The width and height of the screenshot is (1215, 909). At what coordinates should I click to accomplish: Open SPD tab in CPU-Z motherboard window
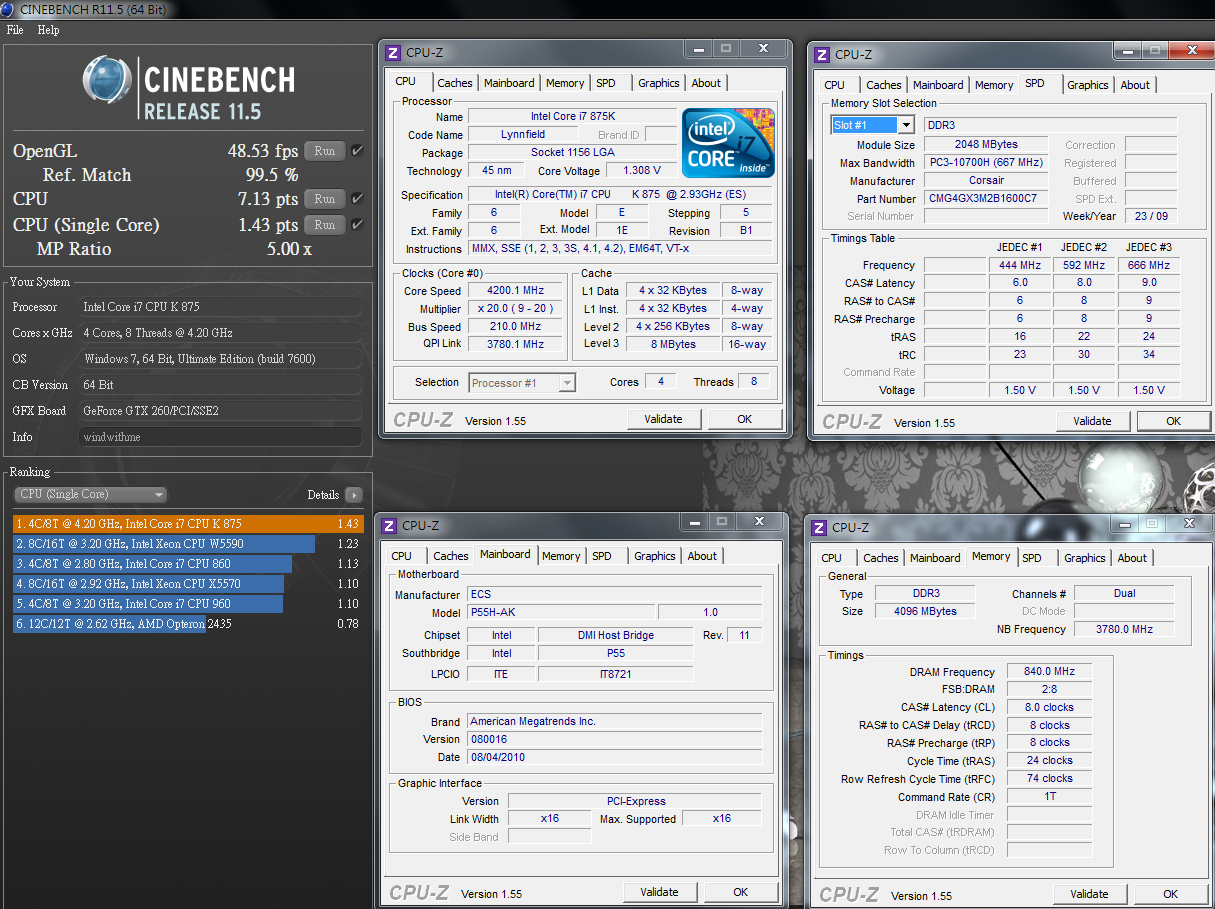click(x=602, y=556)
